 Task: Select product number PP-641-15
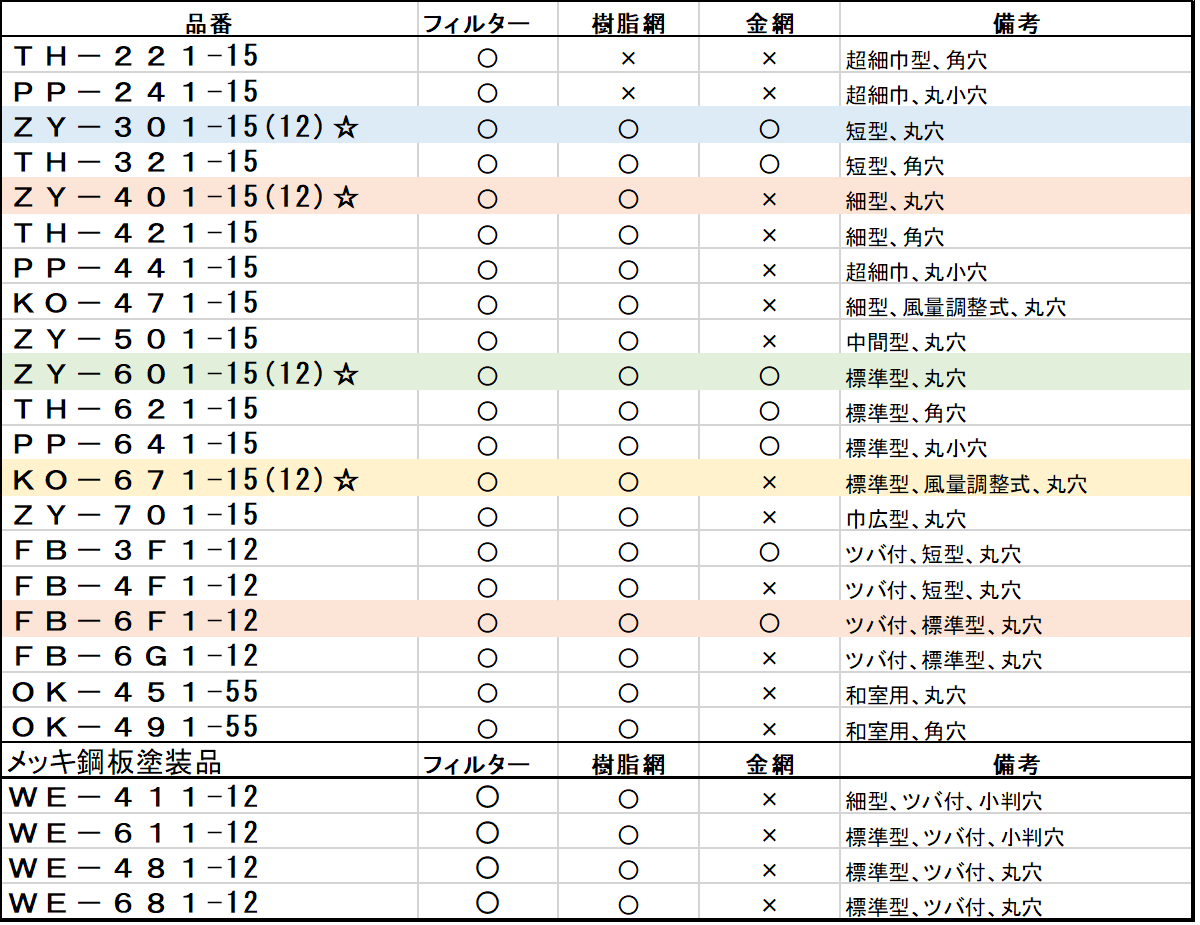pos(136,444)
